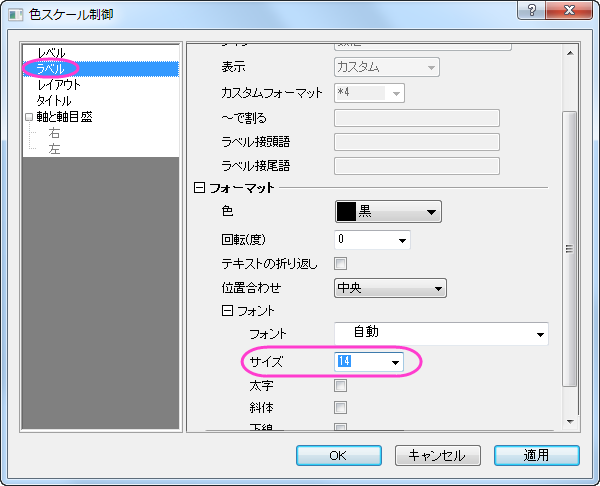
Task: Select レベル in the left tree
Action: point(52,53)
